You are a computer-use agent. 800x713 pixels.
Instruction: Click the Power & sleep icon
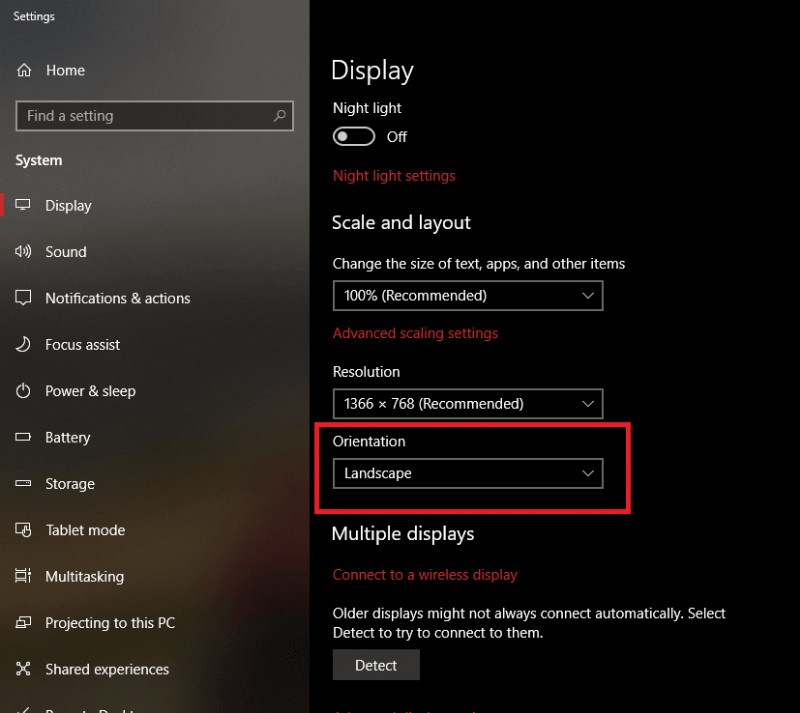[23, 390]
